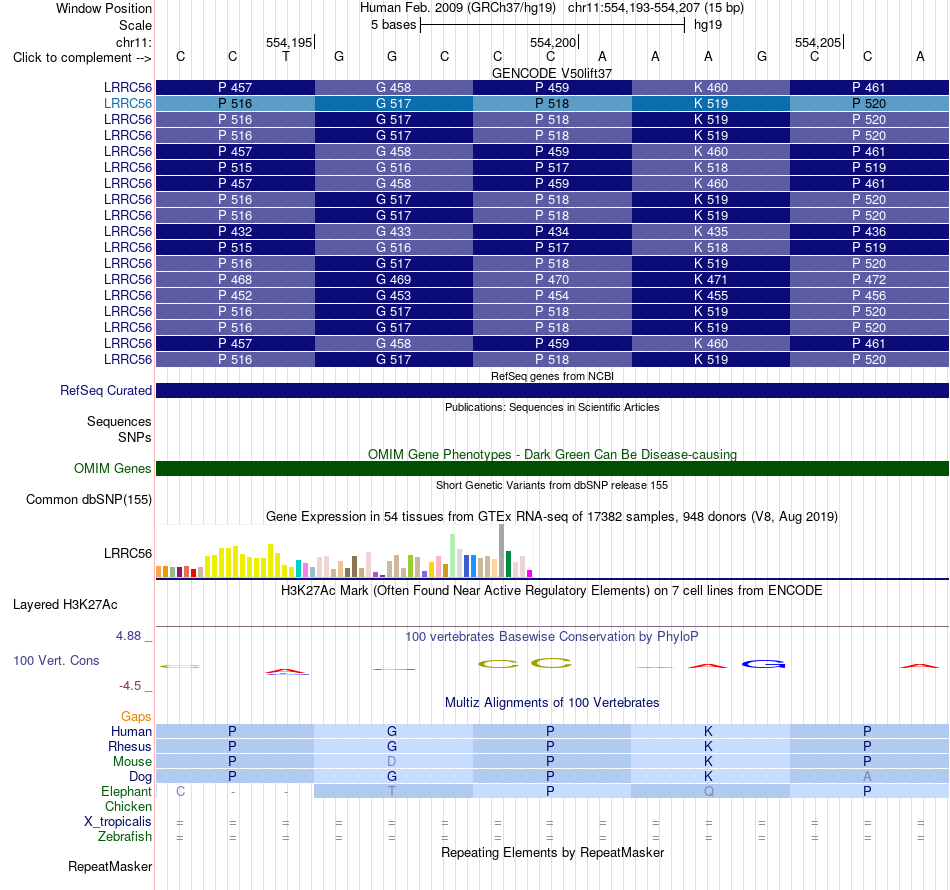Open 'Repeating Elements by RepeatMasker' title
The width and height of the screenshot is (950, 890).
click(x=552, y=853)
